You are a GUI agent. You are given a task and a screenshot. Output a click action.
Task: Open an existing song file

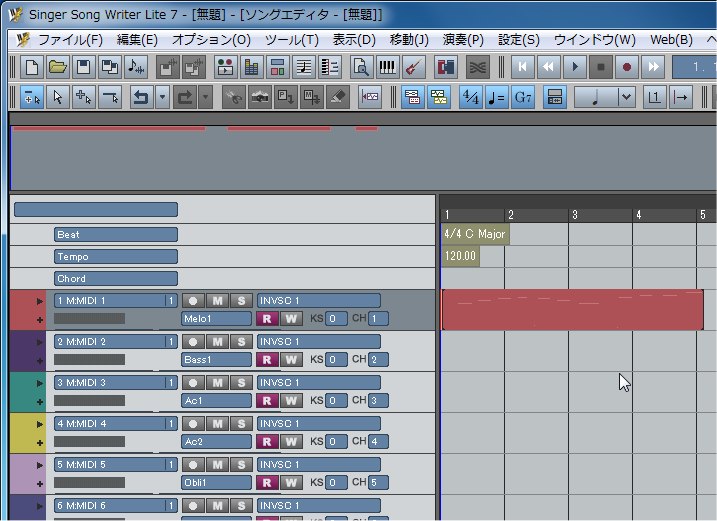click(58, 67)
